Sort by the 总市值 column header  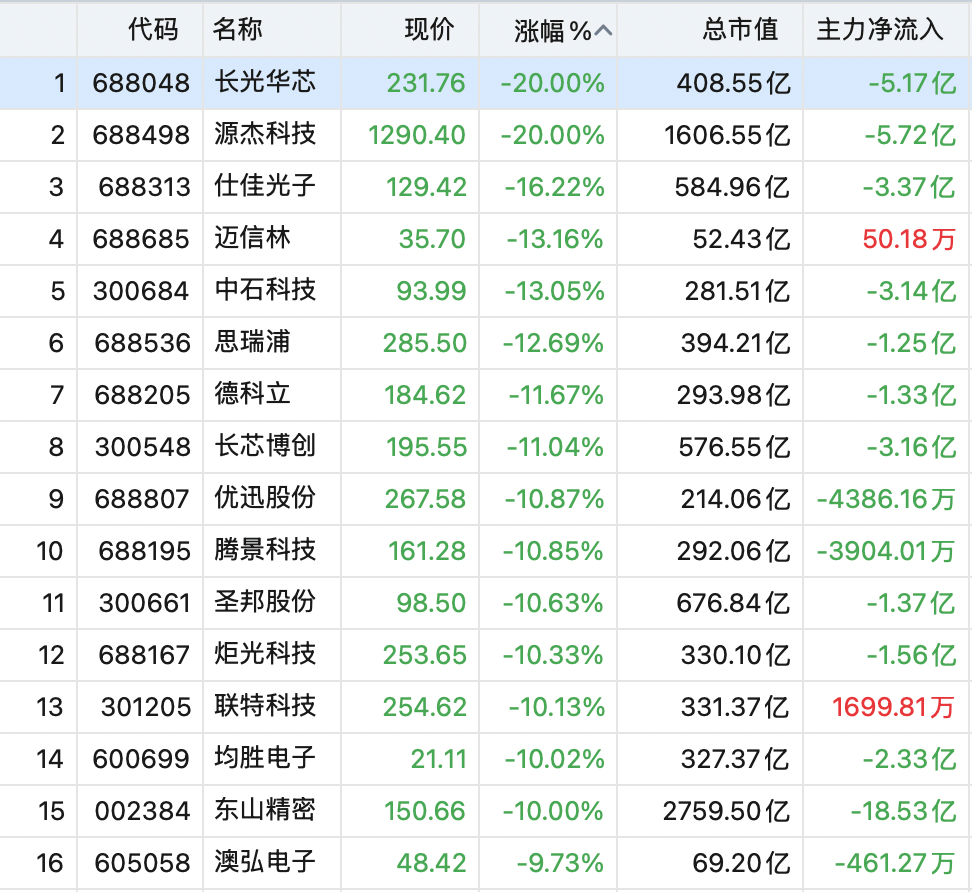coord(740,30)
